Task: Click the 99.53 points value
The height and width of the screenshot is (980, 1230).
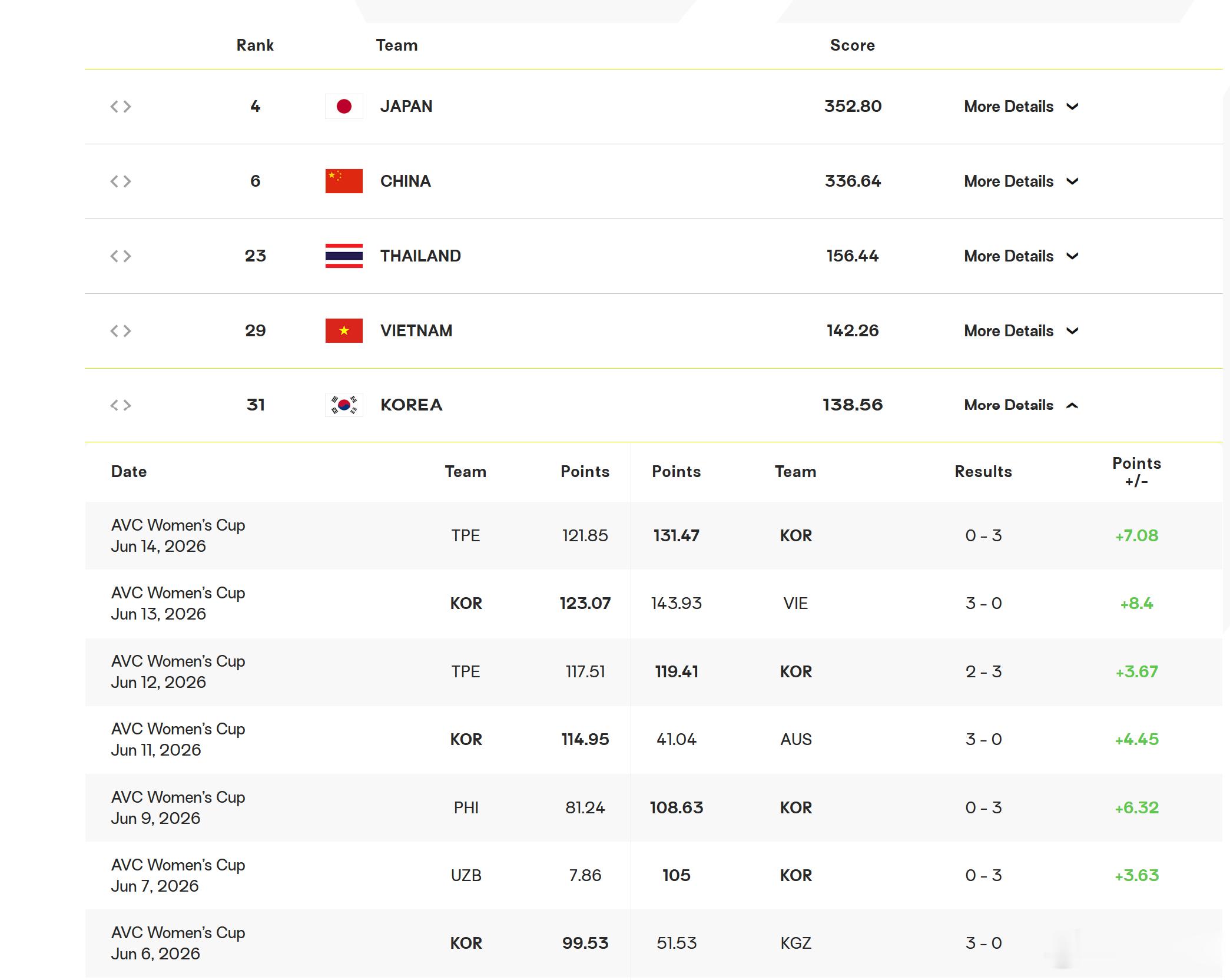Action: pyautogui.click(x=585, y=943)
